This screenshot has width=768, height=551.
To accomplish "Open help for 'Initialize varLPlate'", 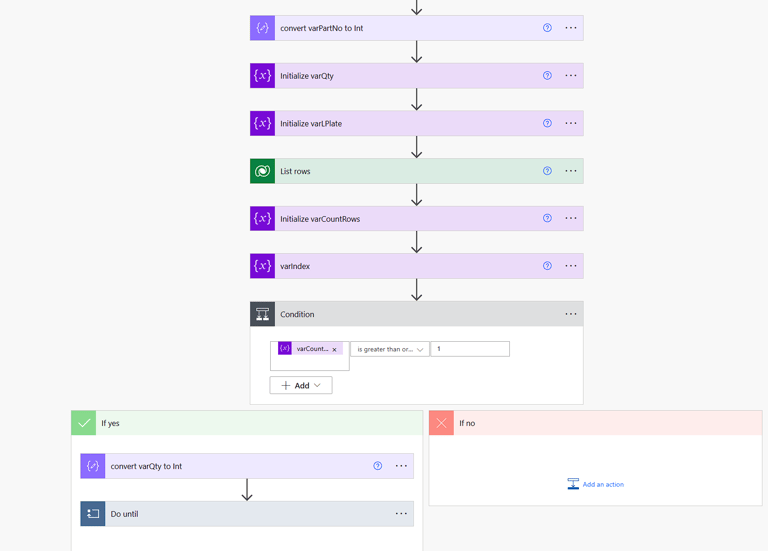I will tap(547, 123).
